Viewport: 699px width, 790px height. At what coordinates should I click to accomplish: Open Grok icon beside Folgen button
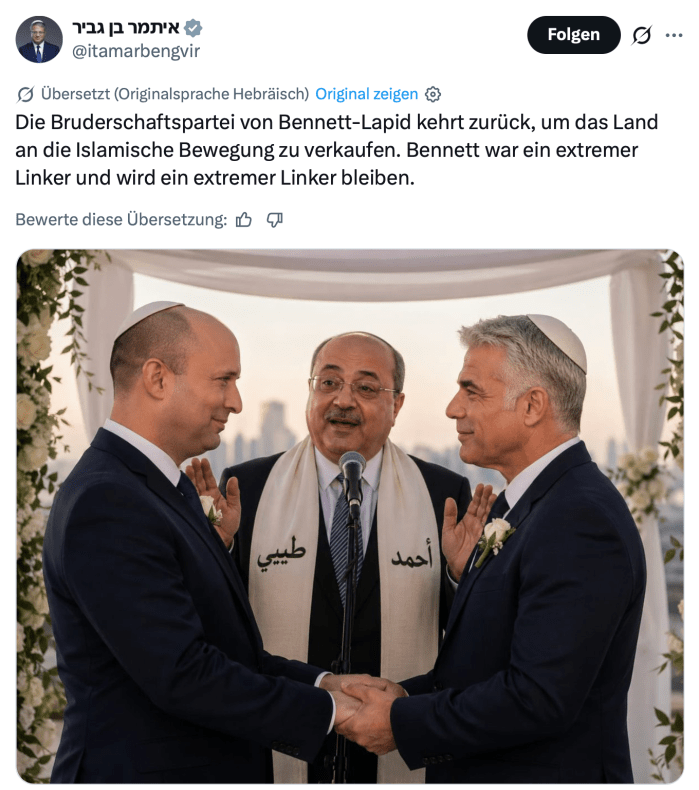click(642, 35)
